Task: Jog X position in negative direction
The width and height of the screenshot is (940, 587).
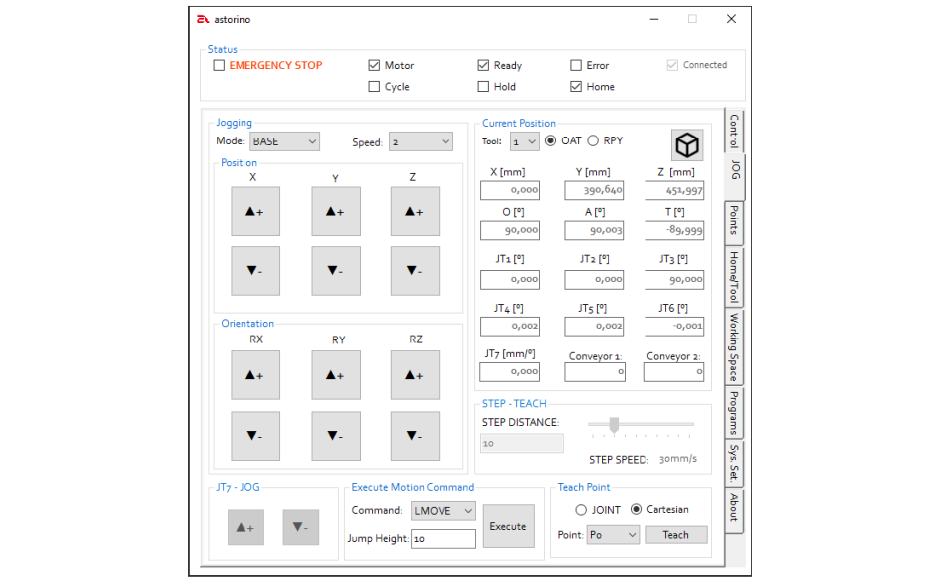Action: click(x=255, y=270)
